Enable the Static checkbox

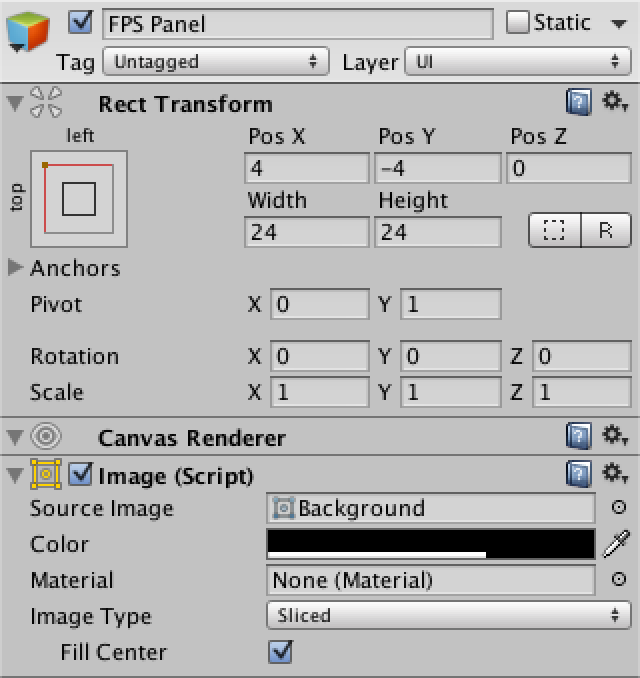(518, 22)
